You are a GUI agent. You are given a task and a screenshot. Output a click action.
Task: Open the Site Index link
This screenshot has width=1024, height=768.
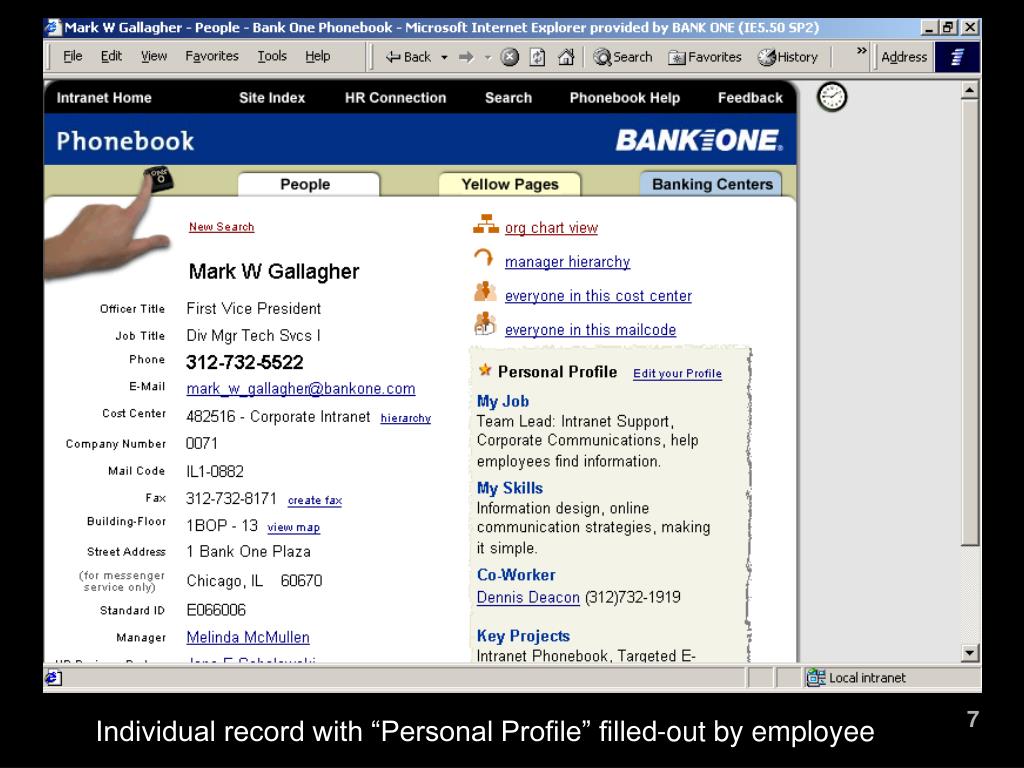272,98
